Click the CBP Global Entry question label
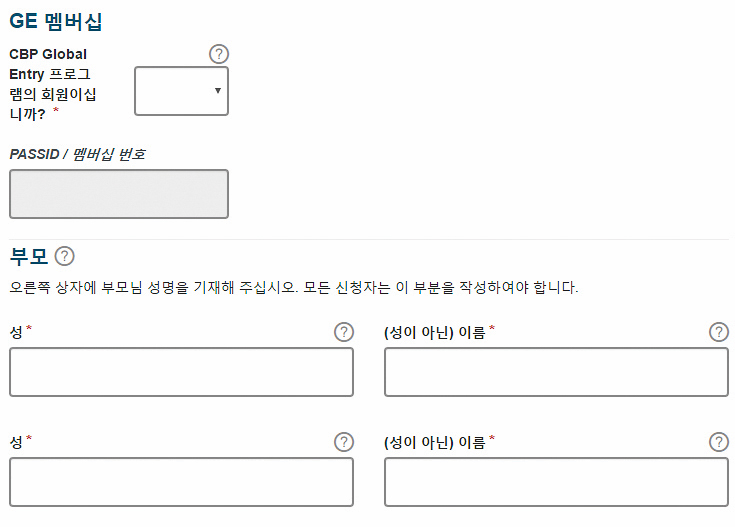 52,84
